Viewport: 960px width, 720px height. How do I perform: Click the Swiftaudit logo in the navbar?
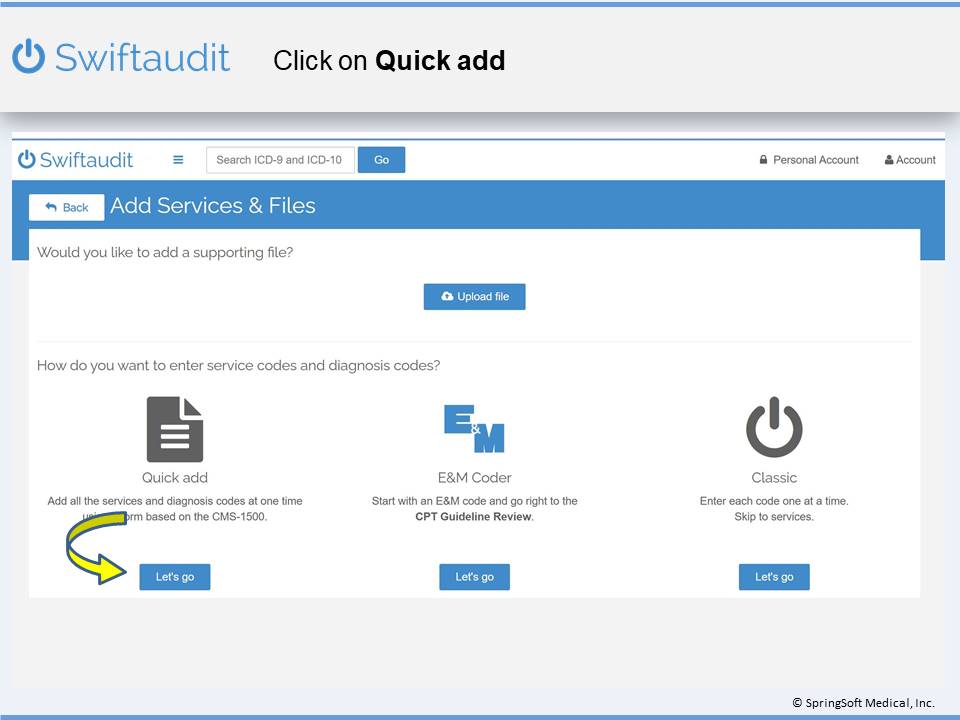(x=76, y=160)
